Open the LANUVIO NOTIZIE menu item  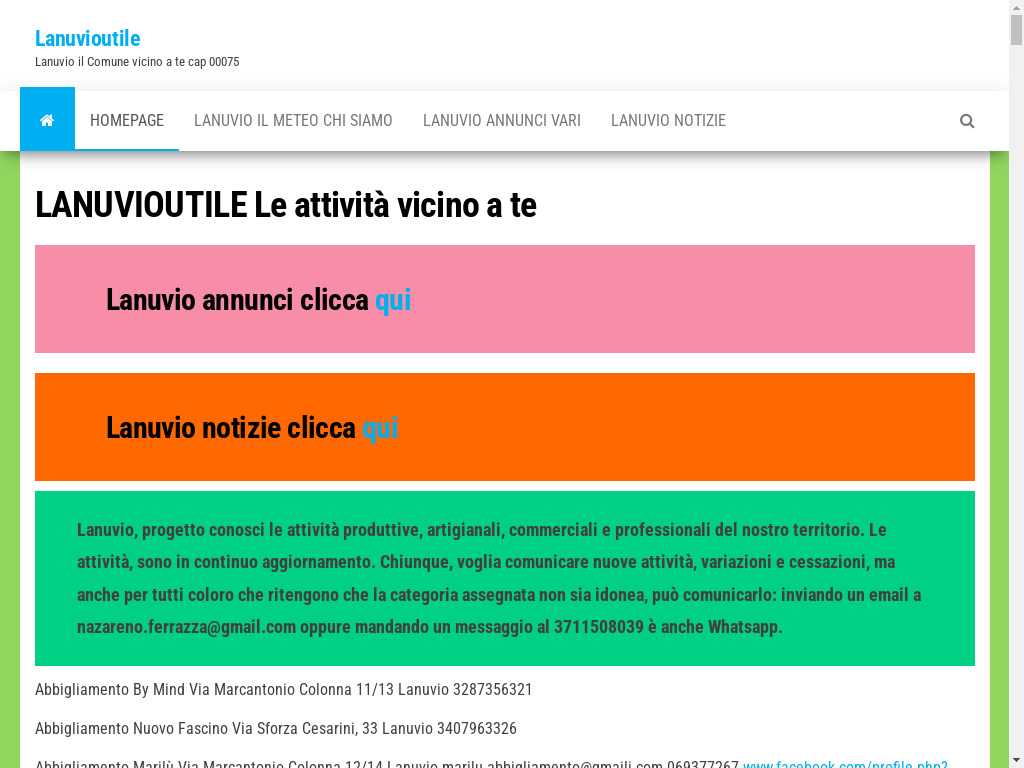668,120
